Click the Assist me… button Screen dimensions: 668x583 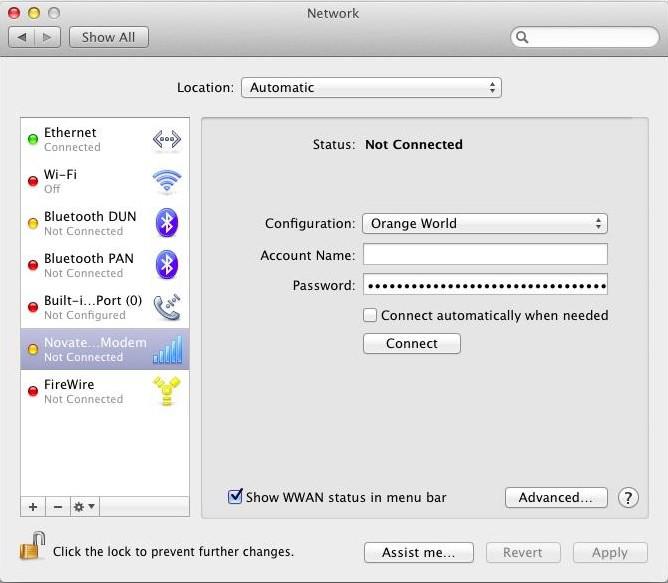click(418, 552)
